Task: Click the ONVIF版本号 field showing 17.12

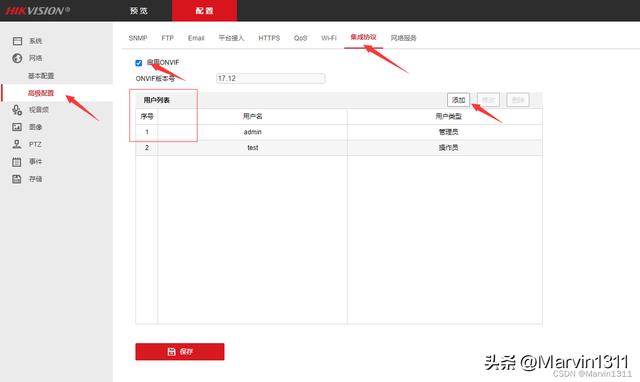Action: (271, 78)
